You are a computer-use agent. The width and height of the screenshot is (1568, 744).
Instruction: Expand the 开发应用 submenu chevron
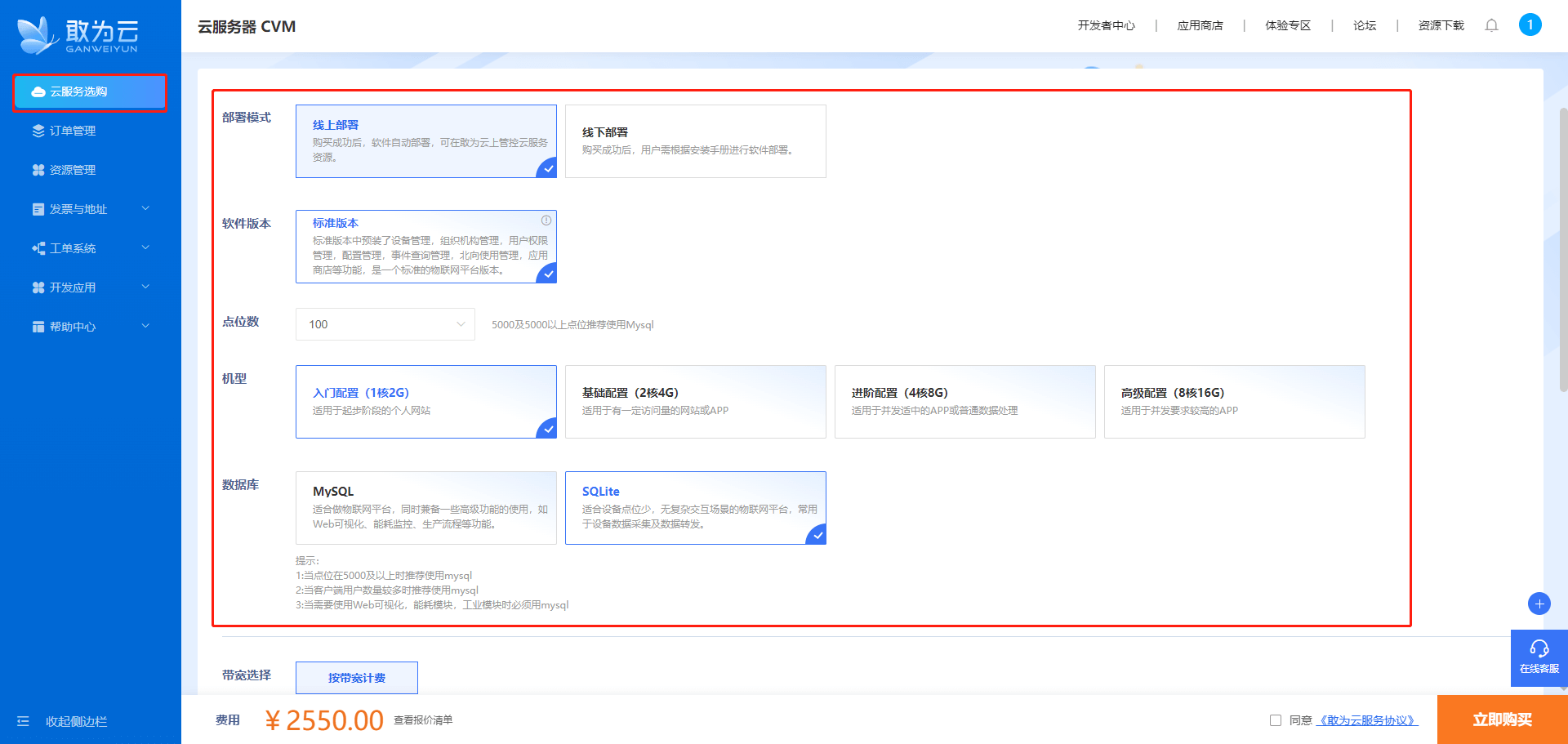click(x=145, y=287)
